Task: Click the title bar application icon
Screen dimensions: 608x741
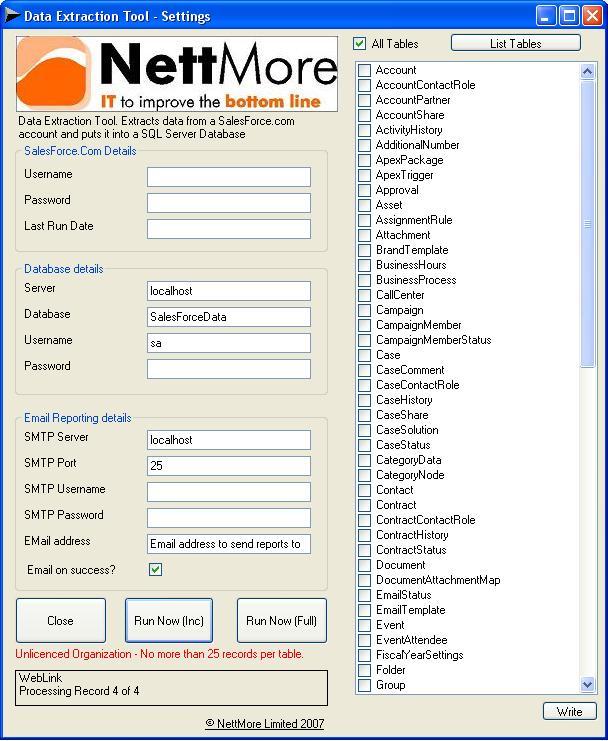Action: point(12,16)
